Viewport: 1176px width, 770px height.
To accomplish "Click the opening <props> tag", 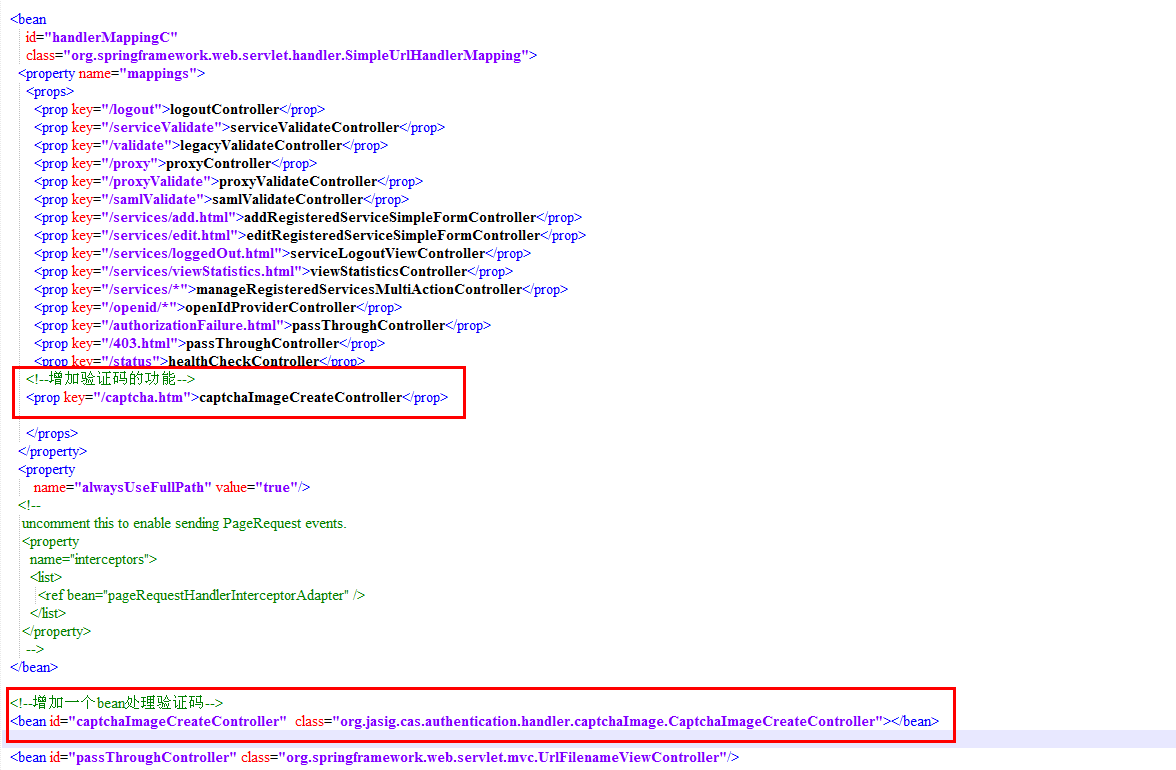I will [50, 91].
